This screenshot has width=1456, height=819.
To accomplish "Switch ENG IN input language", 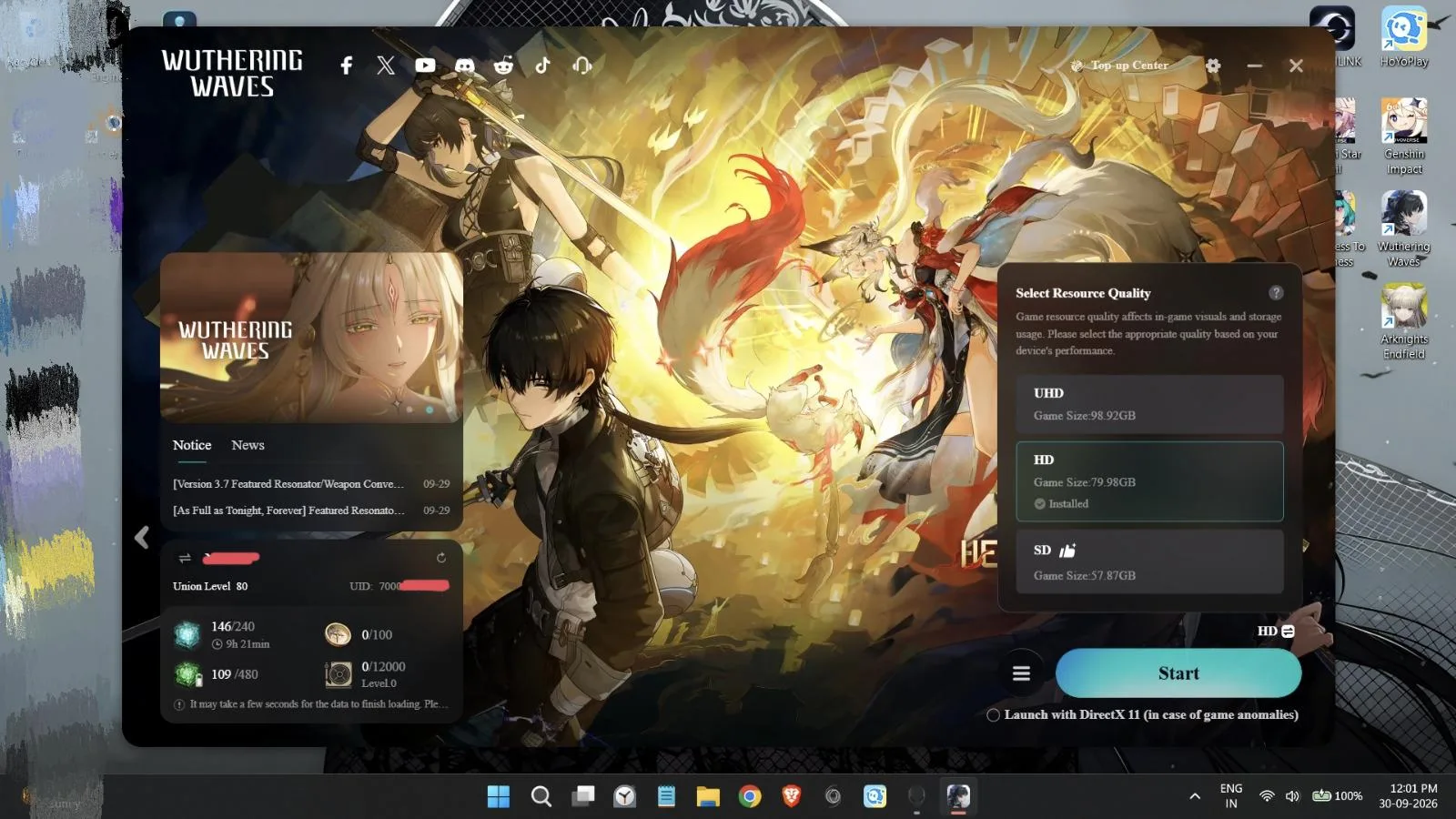I will tap(1231, 796).
